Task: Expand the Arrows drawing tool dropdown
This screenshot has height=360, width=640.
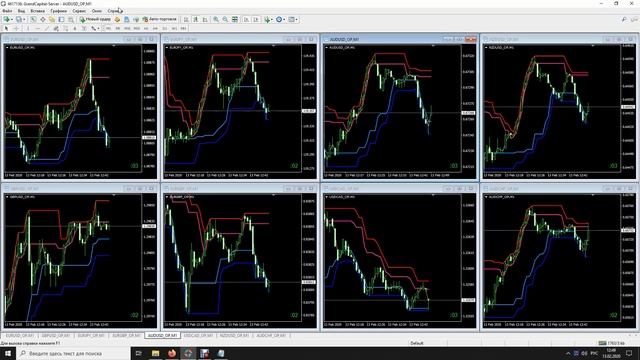Action: click(98, 28)
